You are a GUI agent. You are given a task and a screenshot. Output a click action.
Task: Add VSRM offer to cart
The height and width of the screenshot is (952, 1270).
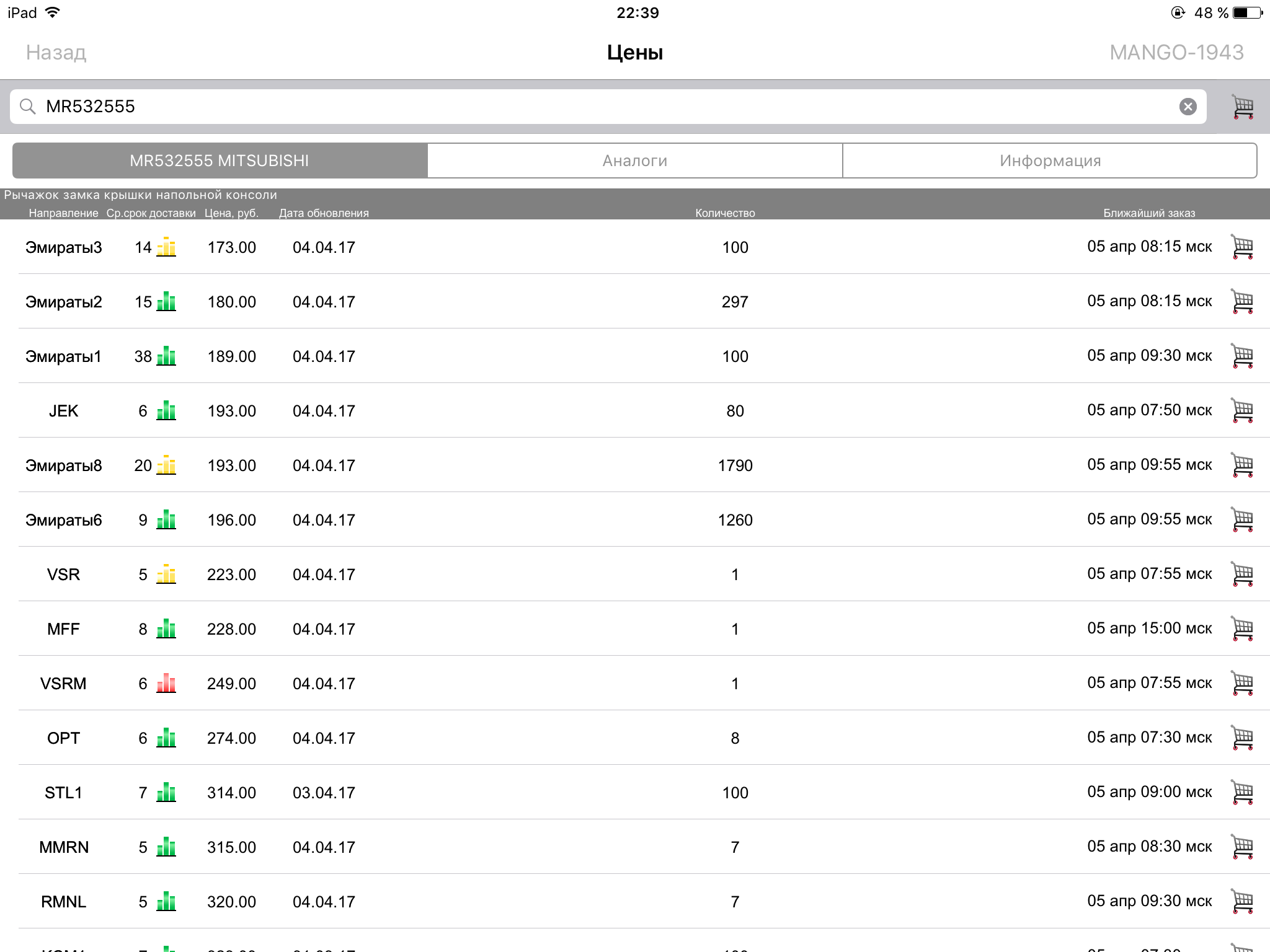coord(1242,684)
